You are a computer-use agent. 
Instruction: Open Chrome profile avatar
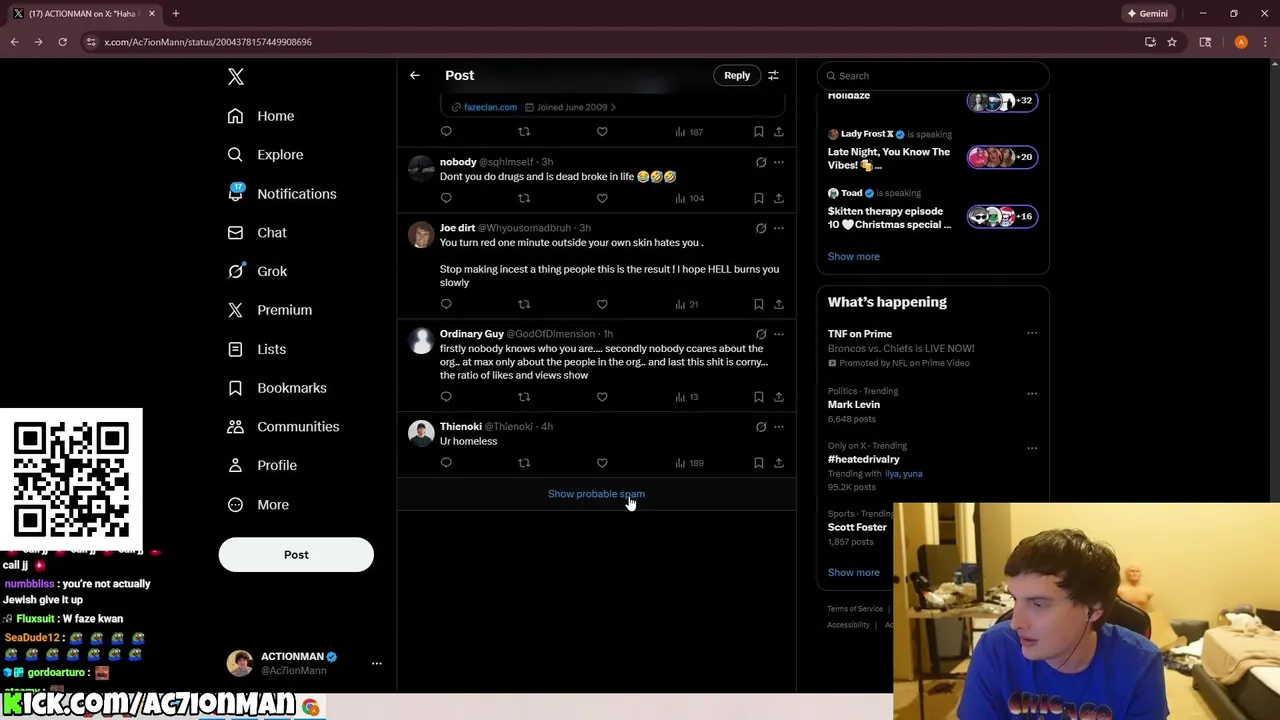[1241, 42]
